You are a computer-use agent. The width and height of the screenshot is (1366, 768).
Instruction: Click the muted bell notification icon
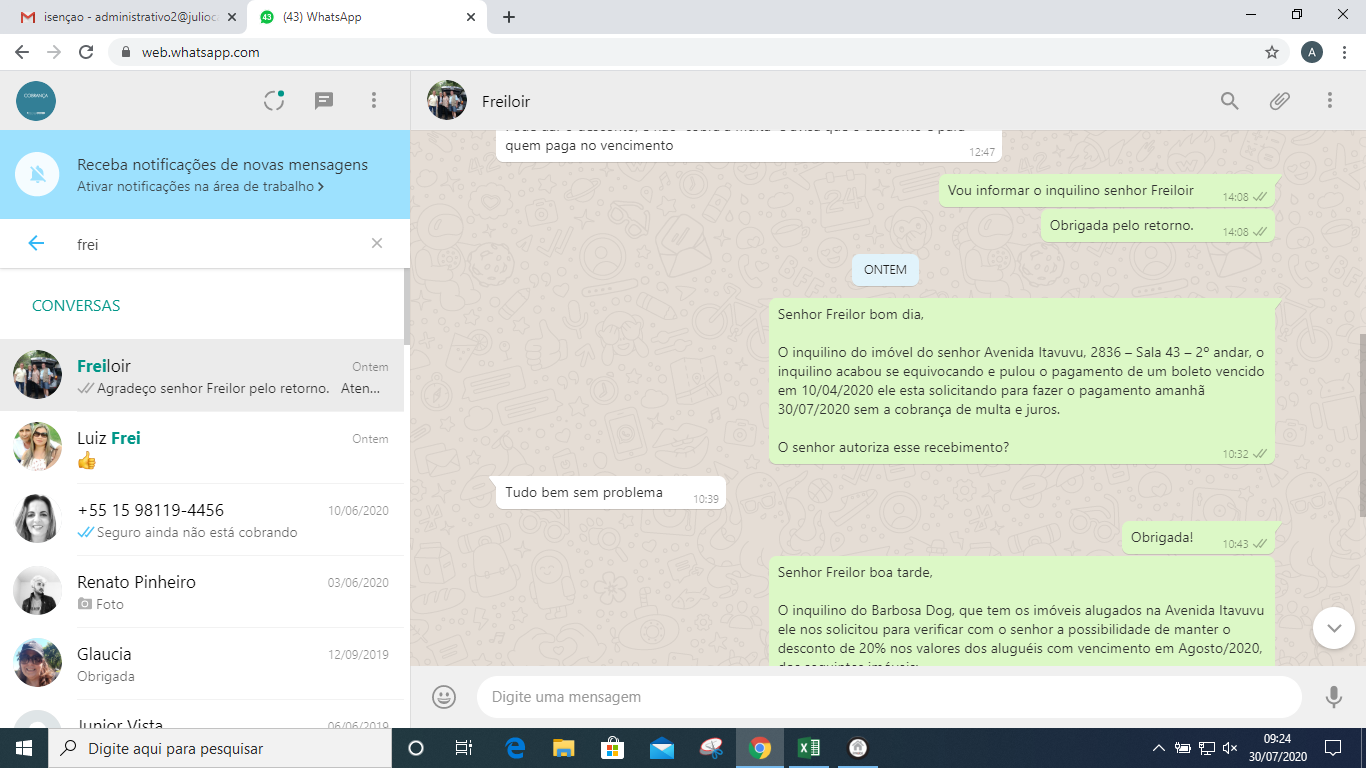[38, 175]
